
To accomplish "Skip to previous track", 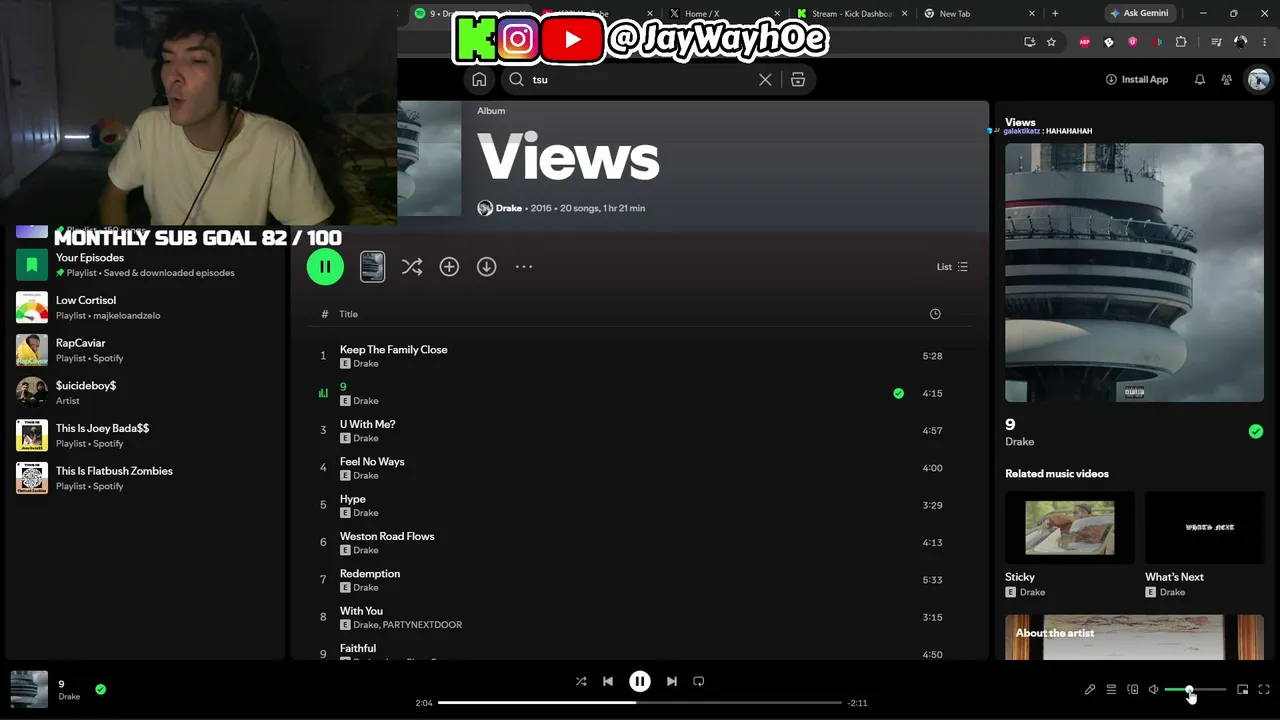I will (x=608, y=681).
